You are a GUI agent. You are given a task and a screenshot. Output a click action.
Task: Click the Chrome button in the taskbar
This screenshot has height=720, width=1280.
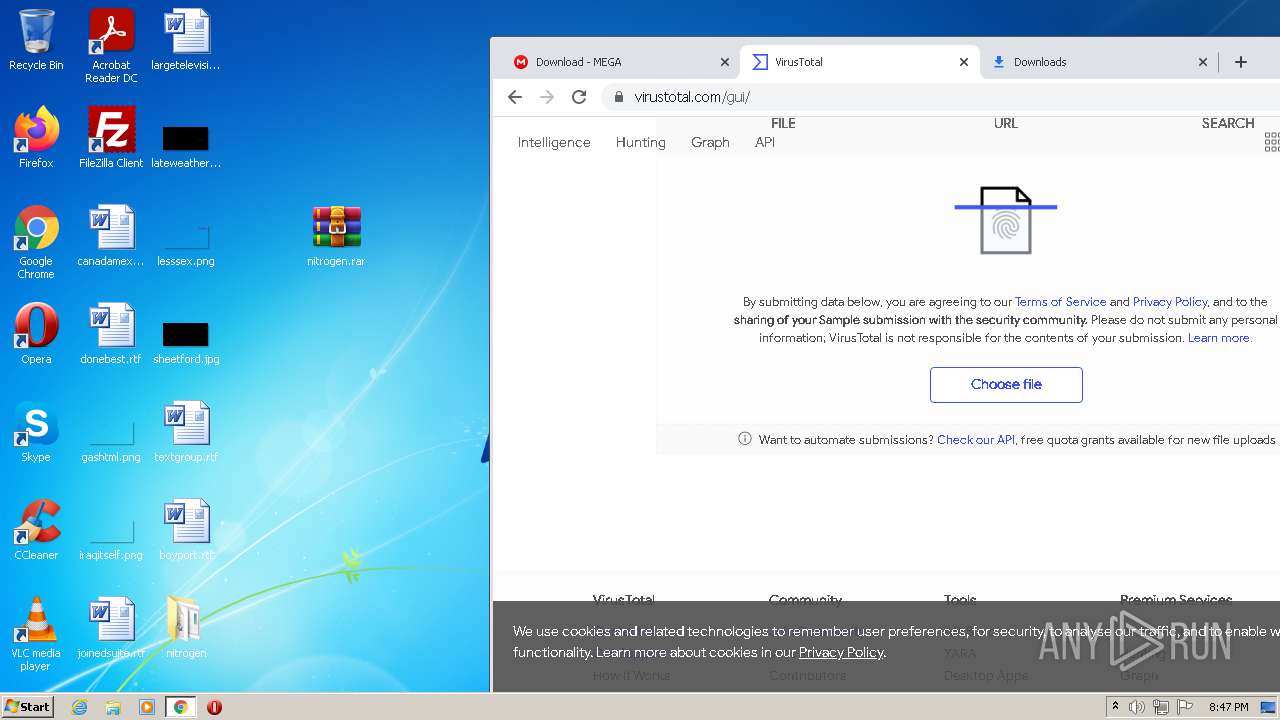pos(180,707)
